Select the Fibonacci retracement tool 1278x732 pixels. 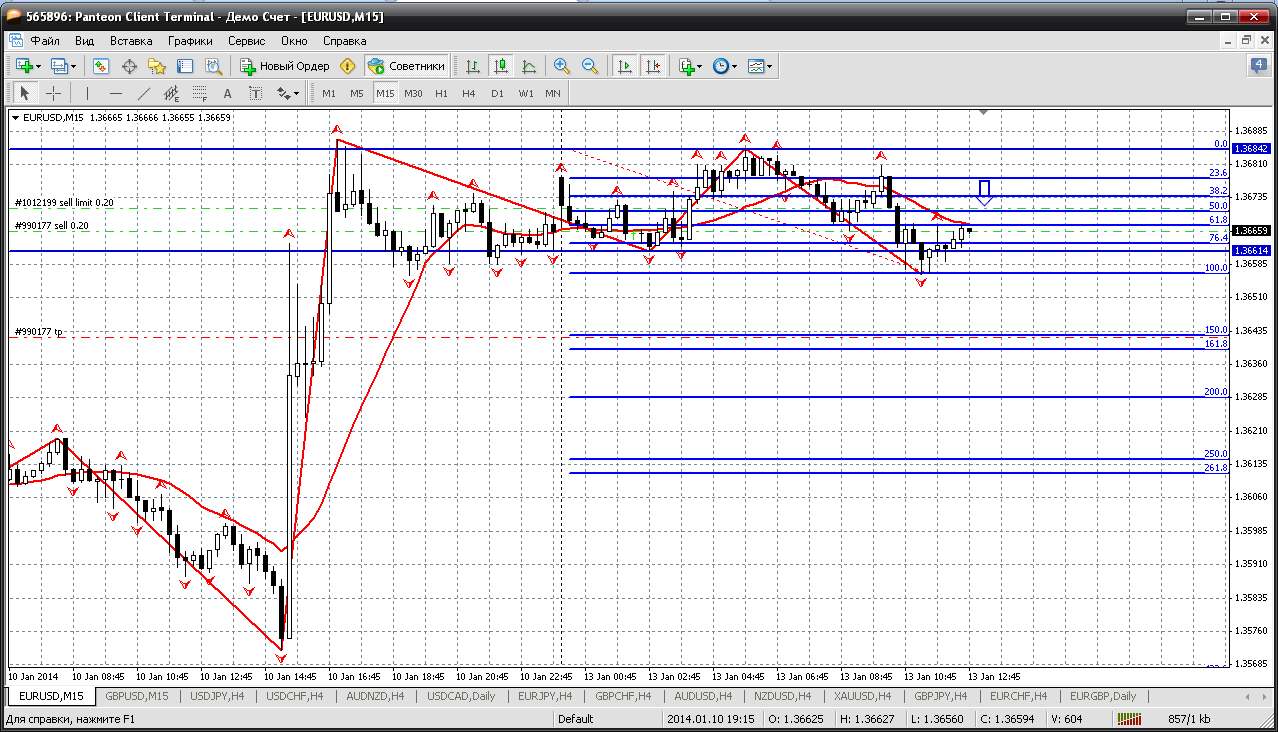[x=200, y=93]
